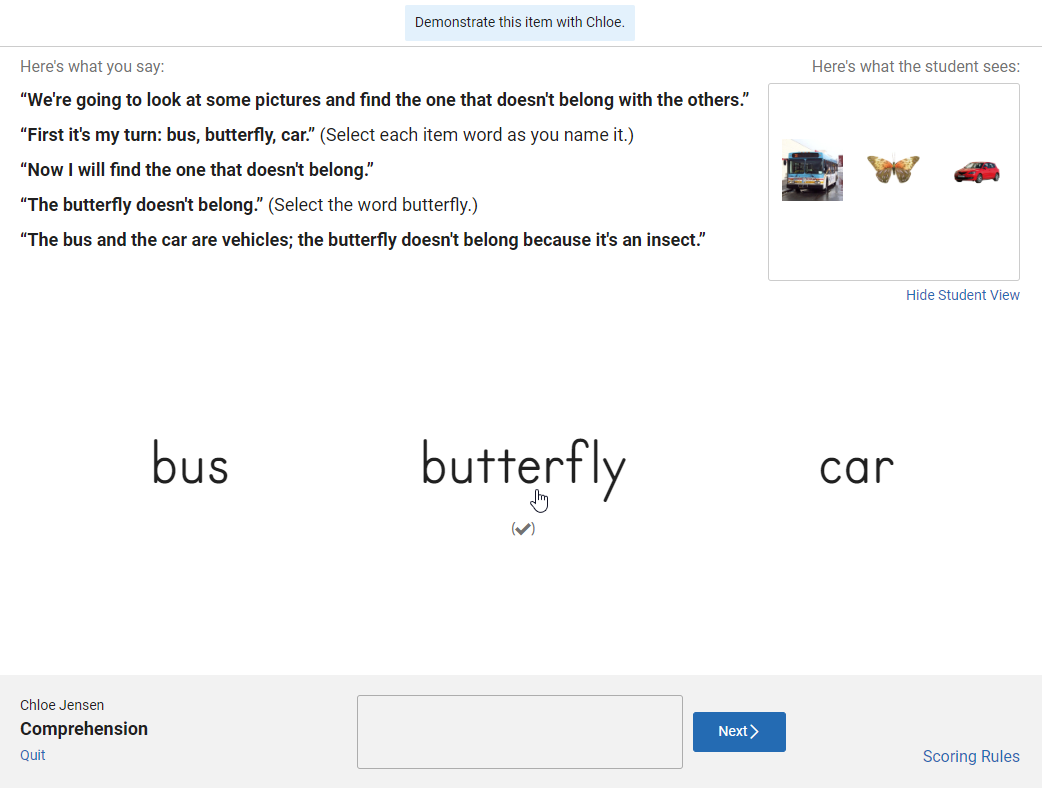Click the checkmark under butterfly
1042x788 pixels.
[x=523, y=529]
